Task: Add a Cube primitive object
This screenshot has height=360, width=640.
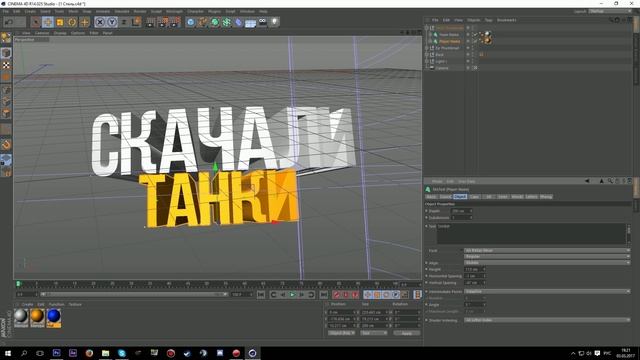Action: click(x=191, y=22)
